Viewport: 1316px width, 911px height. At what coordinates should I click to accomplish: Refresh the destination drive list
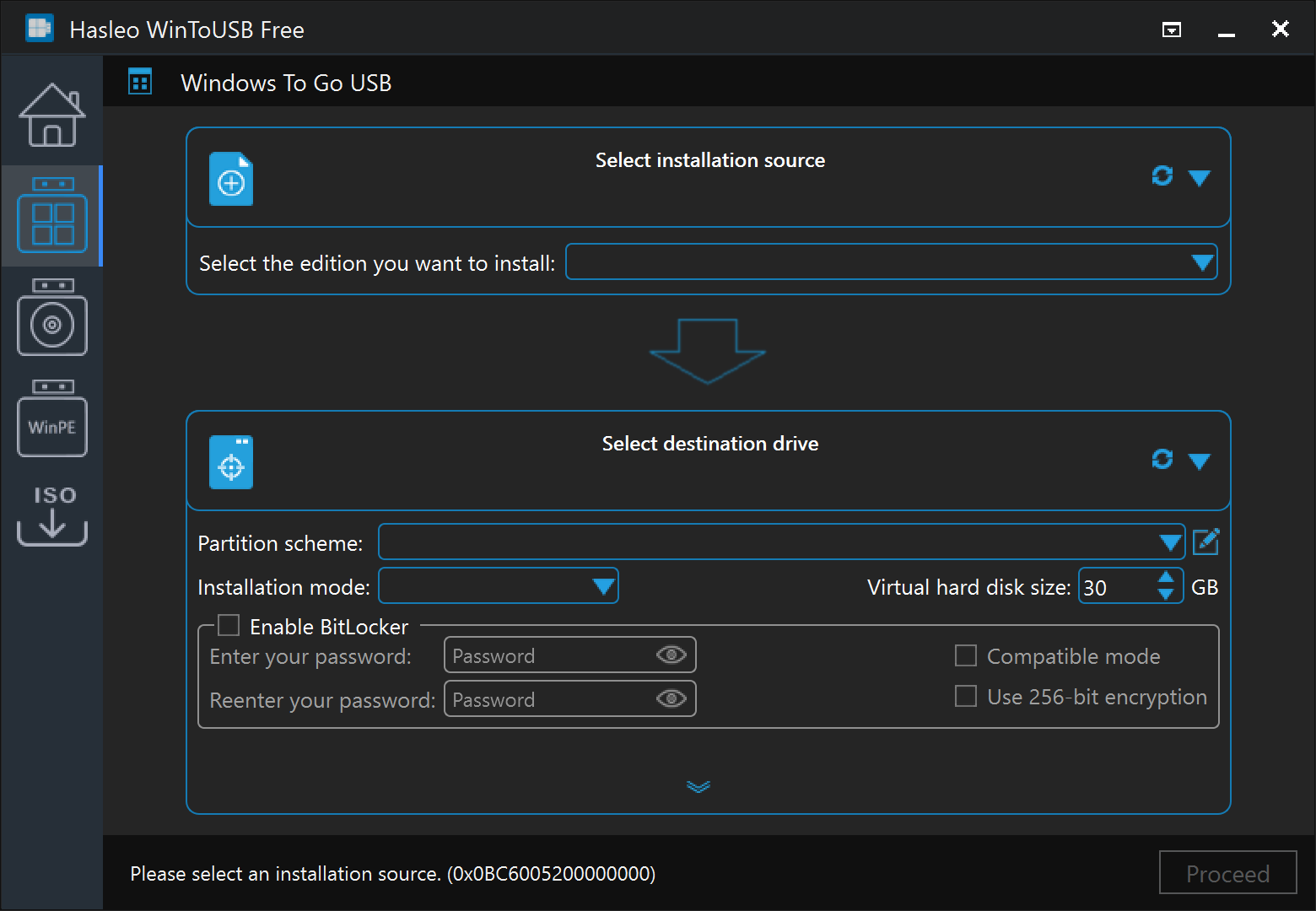click(x=1162, y=459)
